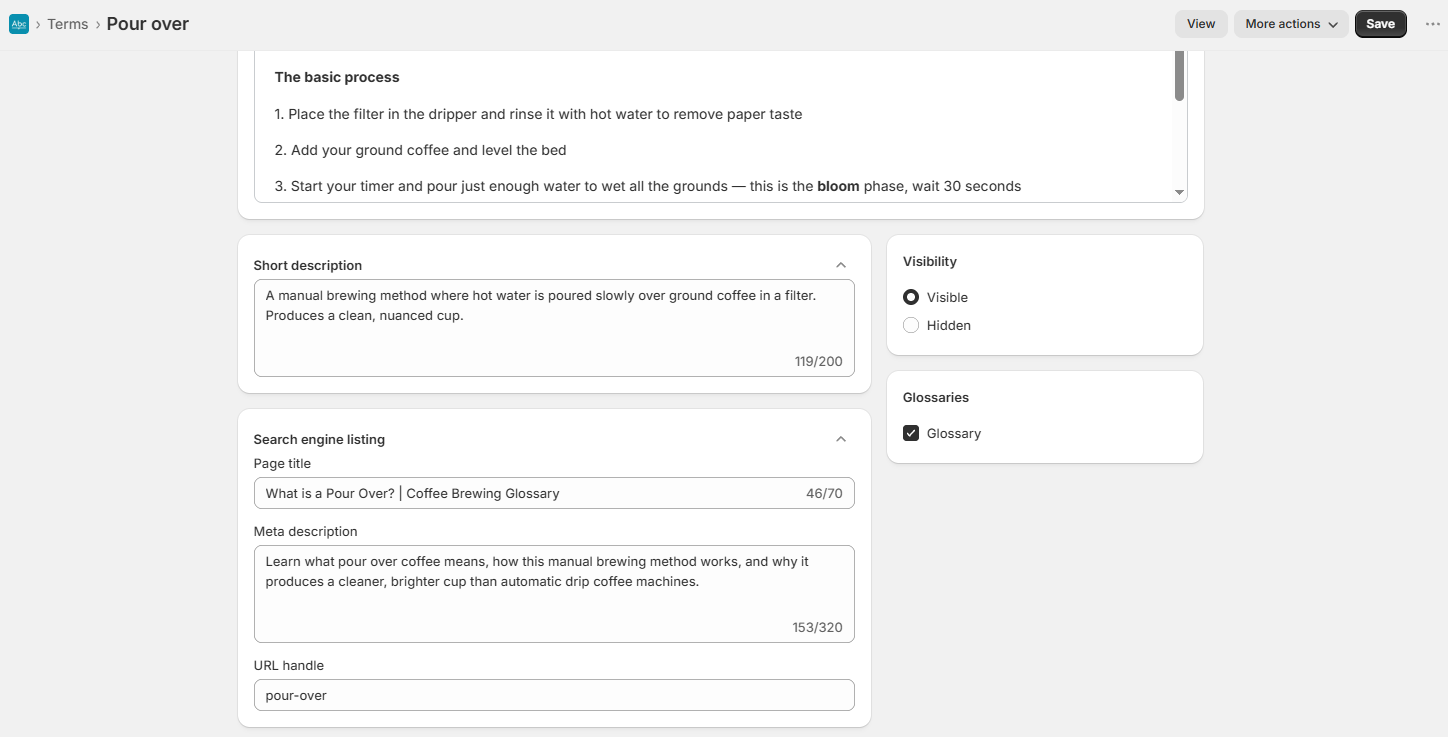The image size is (1448, 737).
Task: Collapse the Search engine listing section
Action: (x=841, y=439)
